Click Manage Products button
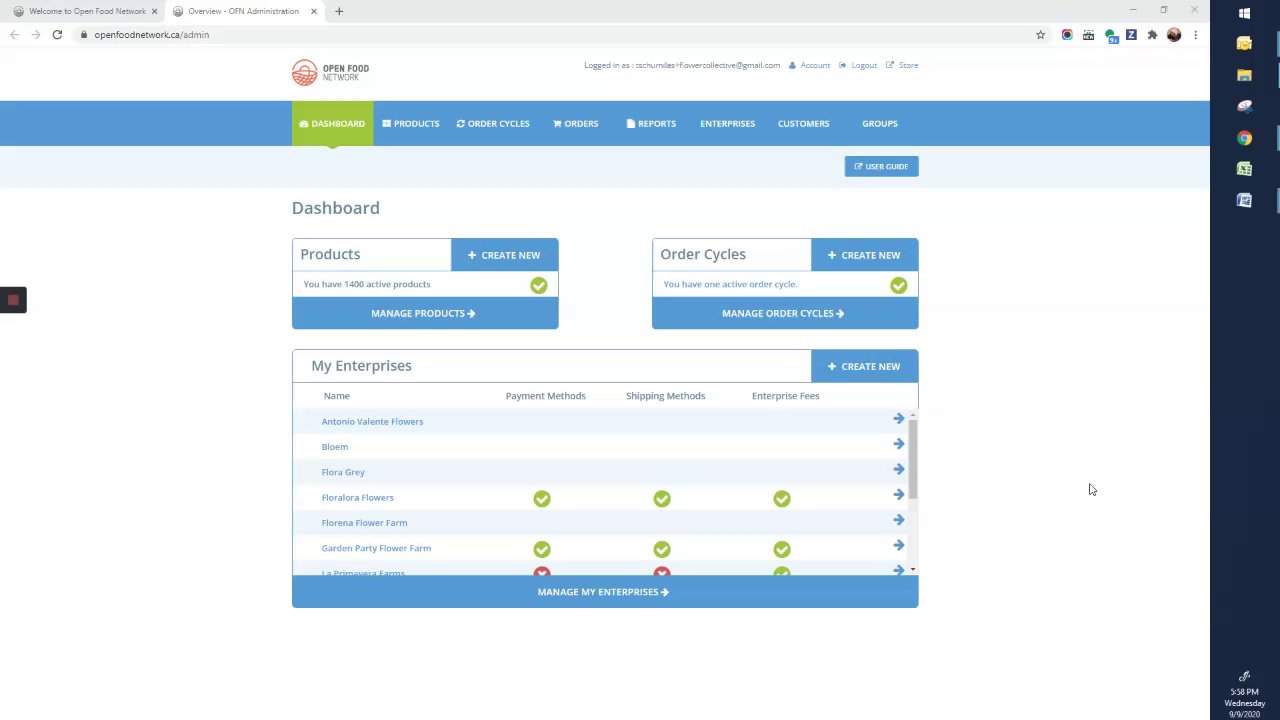This screenshot has height=720, width=1280. (425, 313)
